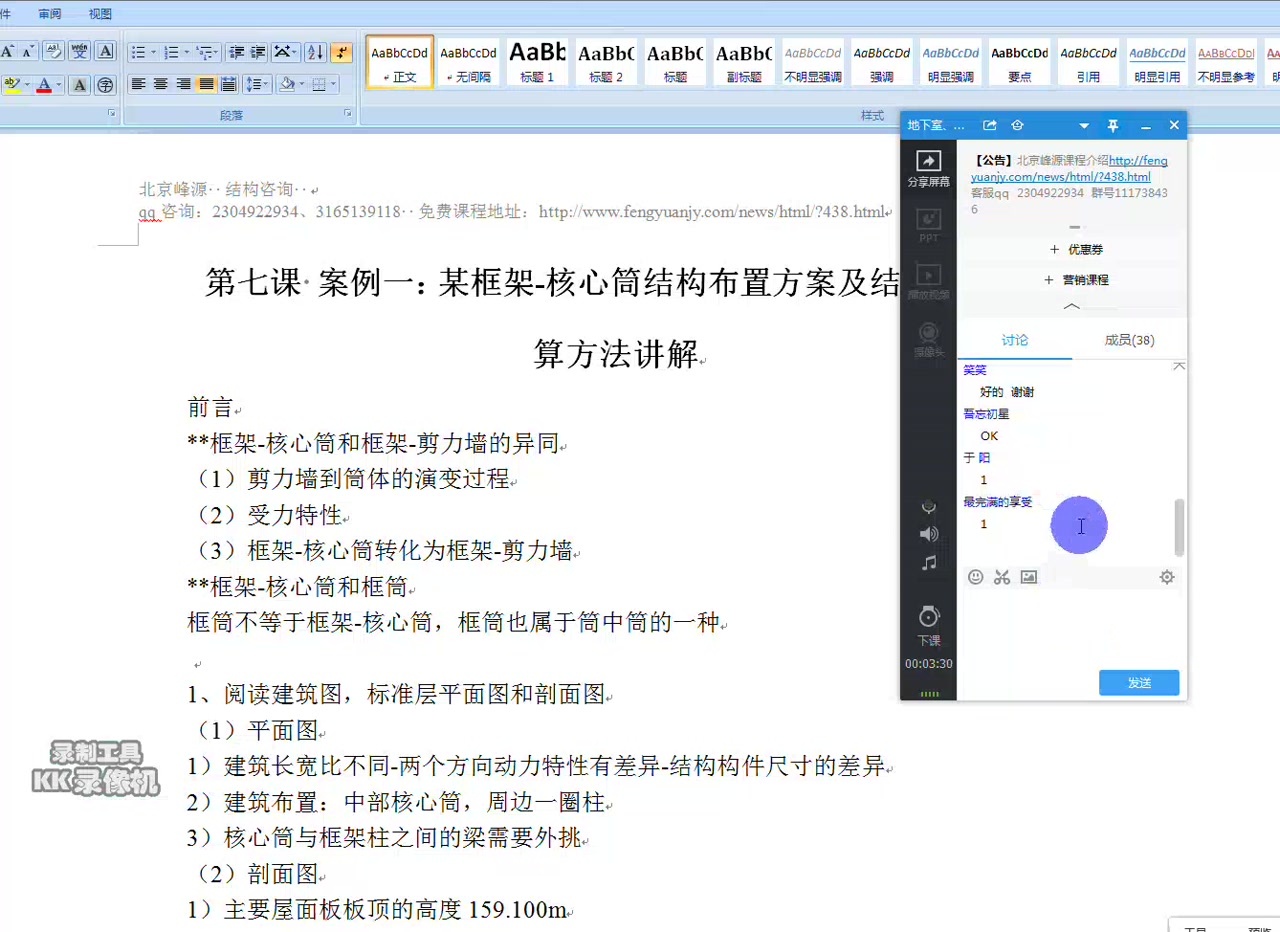Toggle character shading (gray A)

click(x=80, y=85)
